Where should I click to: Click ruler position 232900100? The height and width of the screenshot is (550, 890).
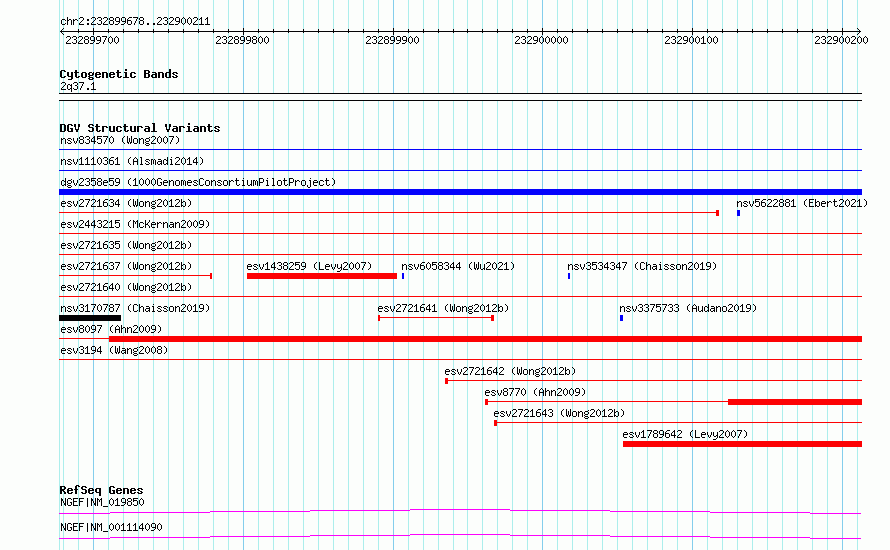pyautogui.click(x=691, y=40)
